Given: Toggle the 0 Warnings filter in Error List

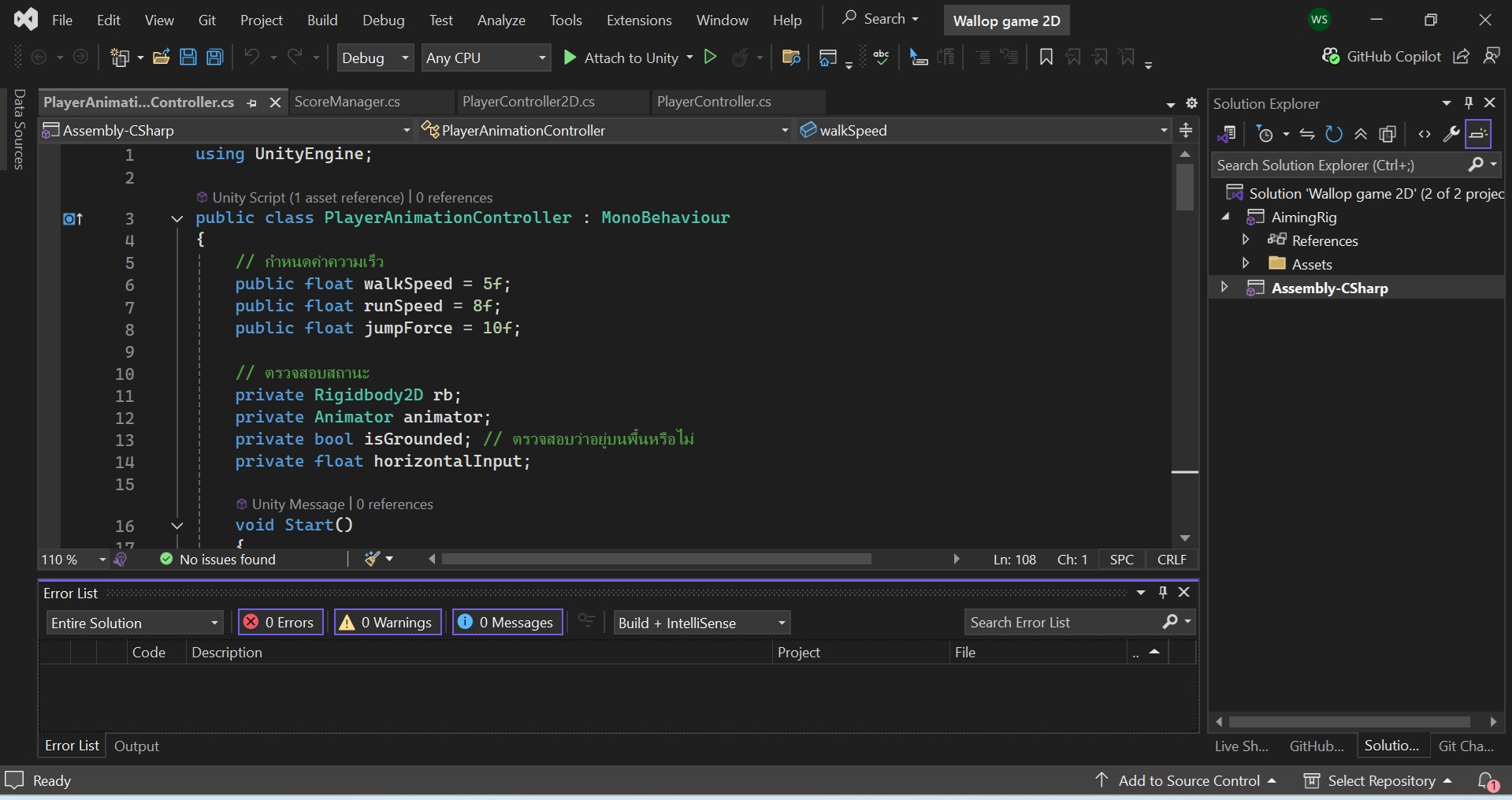Looking at the screenshot, I should (387, 622).
